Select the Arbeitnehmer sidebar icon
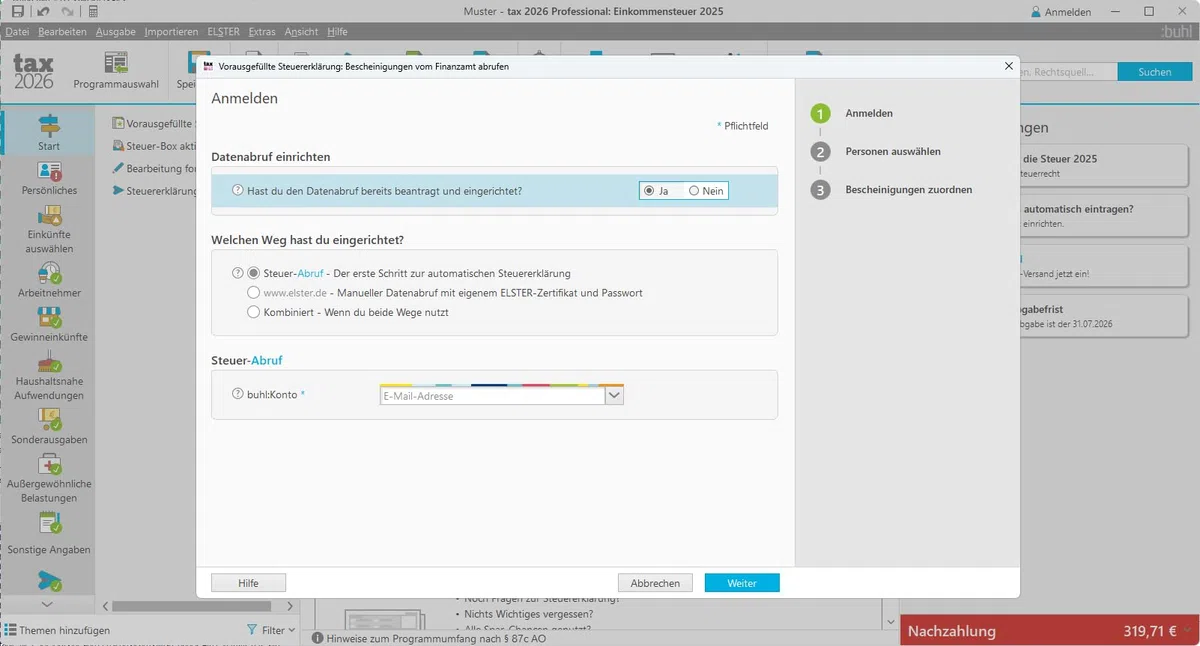The height and width of the screenshot is (646, 1200). [x=49, y=274]
